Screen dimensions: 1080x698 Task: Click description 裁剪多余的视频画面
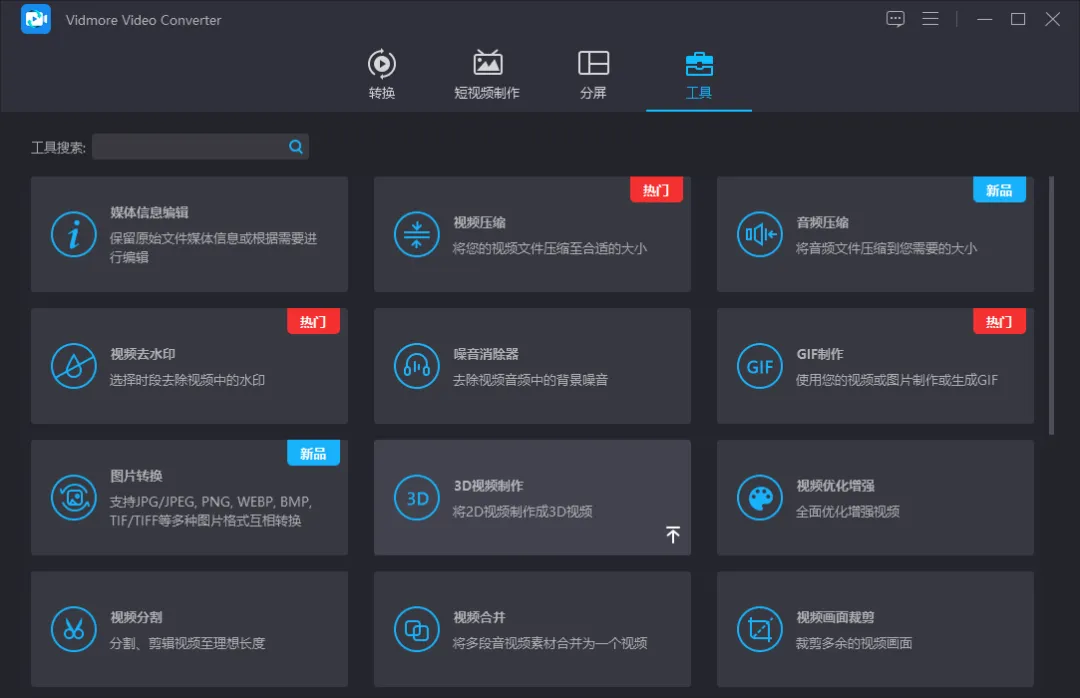854,643
